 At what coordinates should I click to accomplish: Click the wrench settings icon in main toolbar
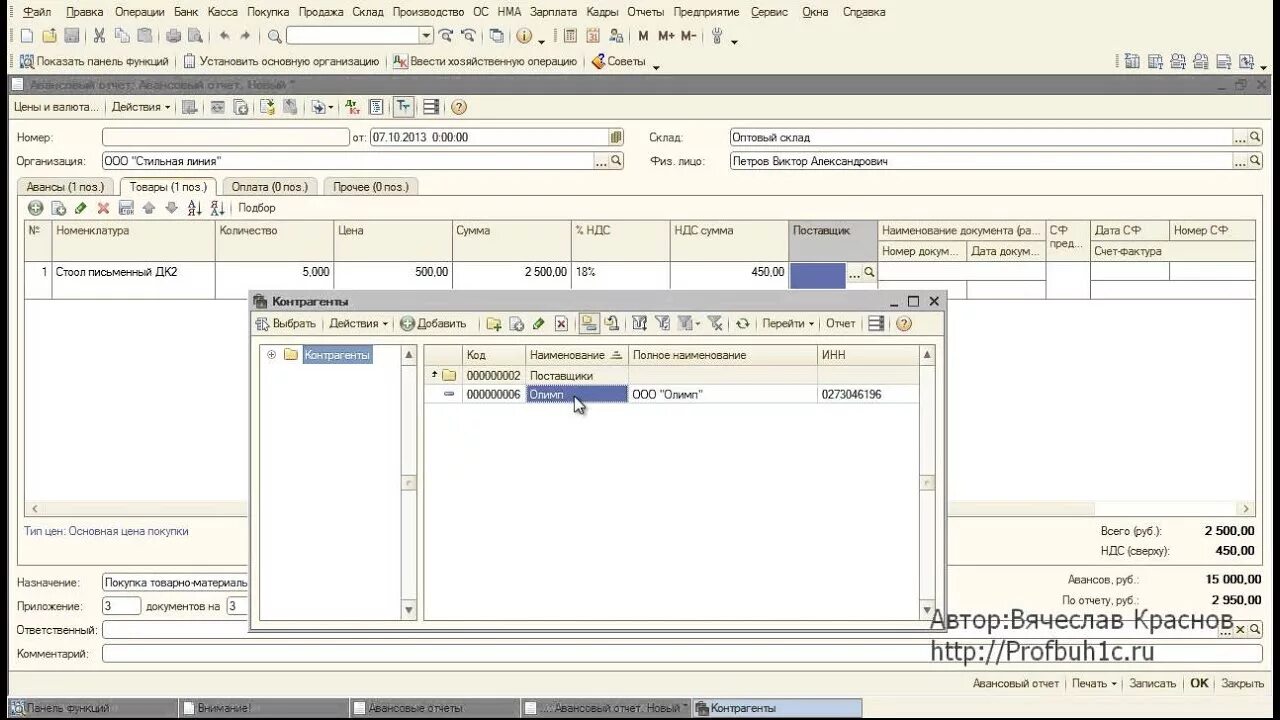coord(717,36)
